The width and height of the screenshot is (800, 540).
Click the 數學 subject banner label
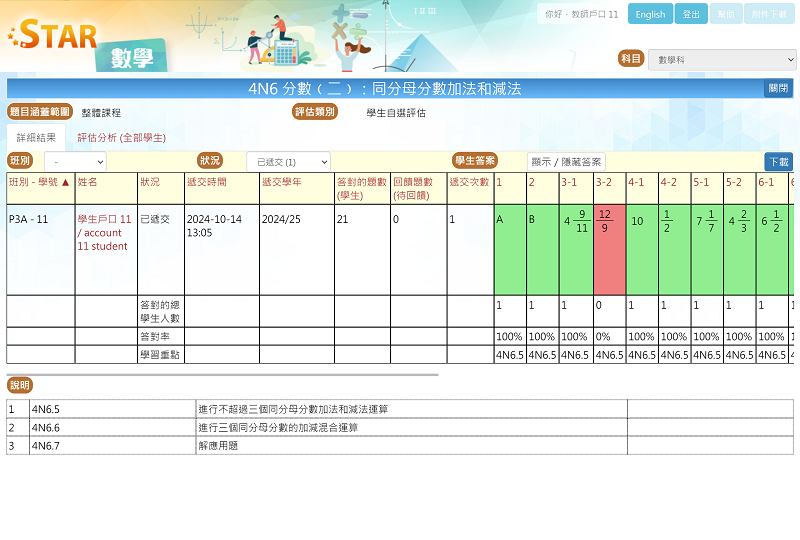coord(132,58)
